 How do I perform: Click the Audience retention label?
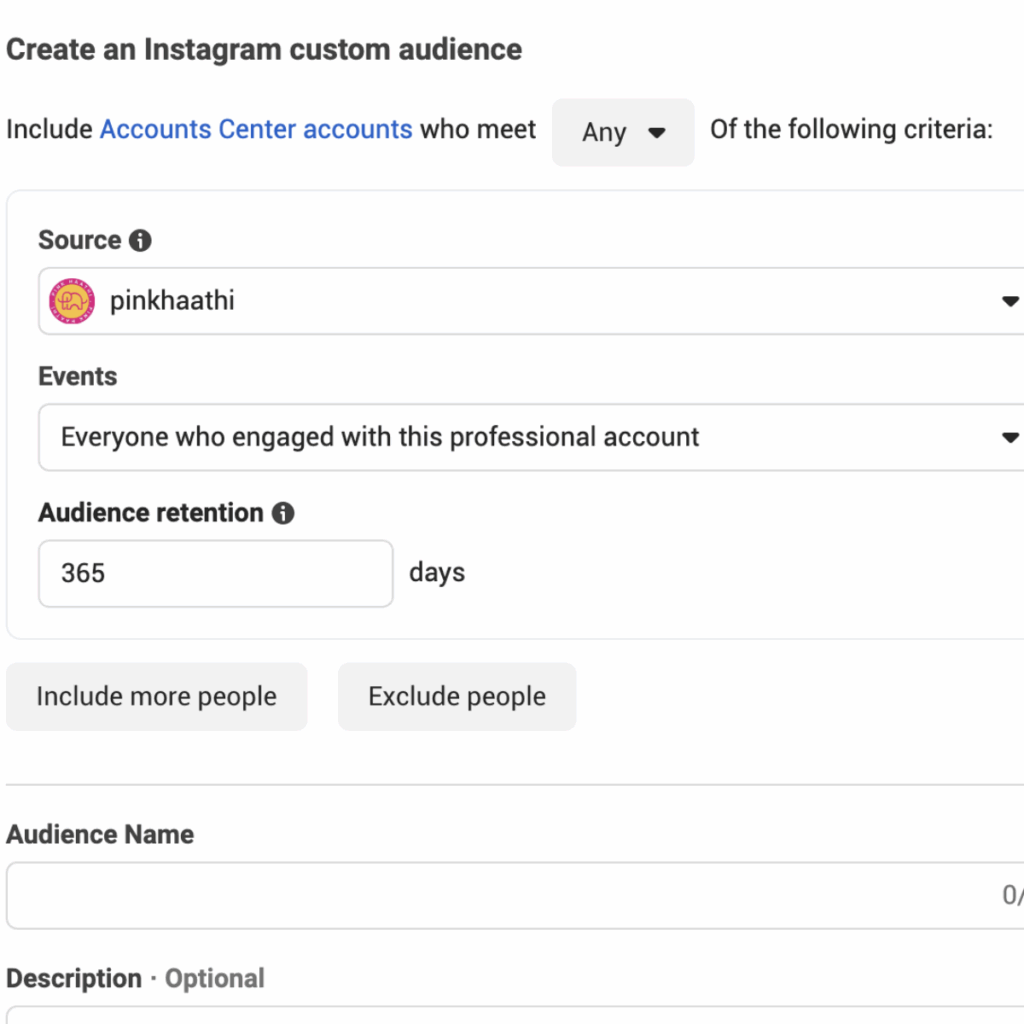click(x=151, y=513)
